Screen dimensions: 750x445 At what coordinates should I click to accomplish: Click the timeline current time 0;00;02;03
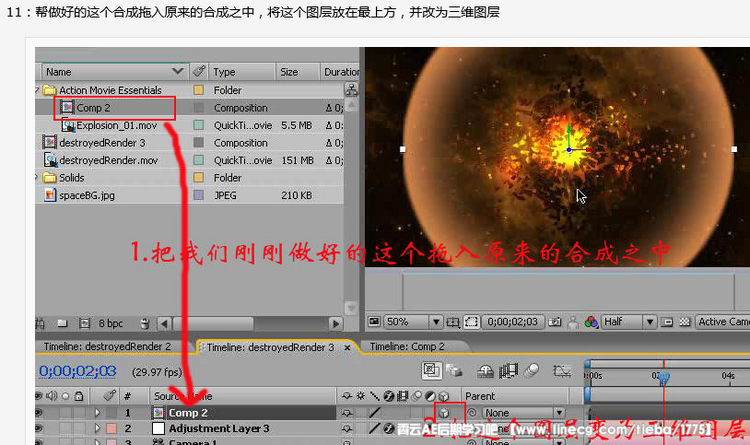pyautogui.click(x=77, y=371)
